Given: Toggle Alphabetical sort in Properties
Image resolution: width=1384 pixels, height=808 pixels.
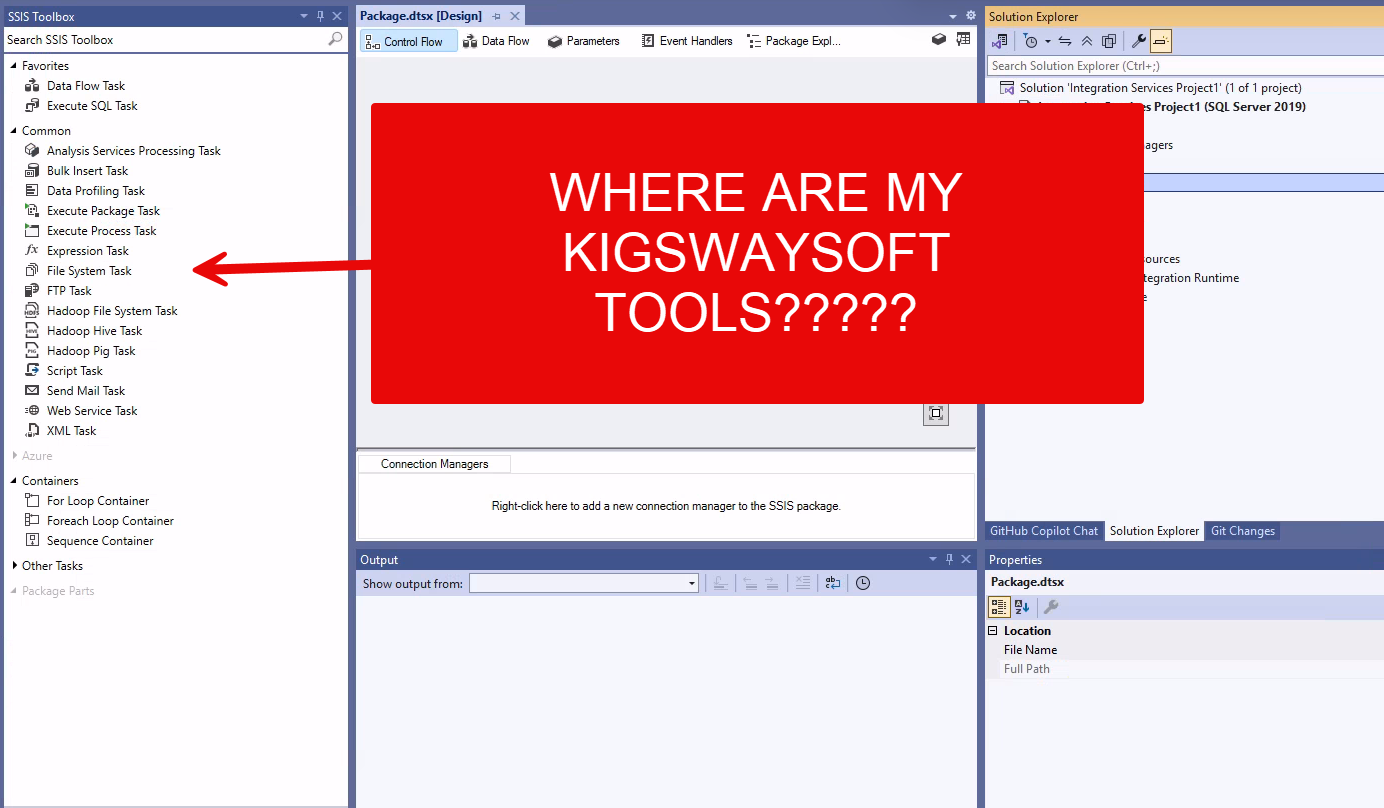Looking at the screenshot, I should click(1022, 607).
